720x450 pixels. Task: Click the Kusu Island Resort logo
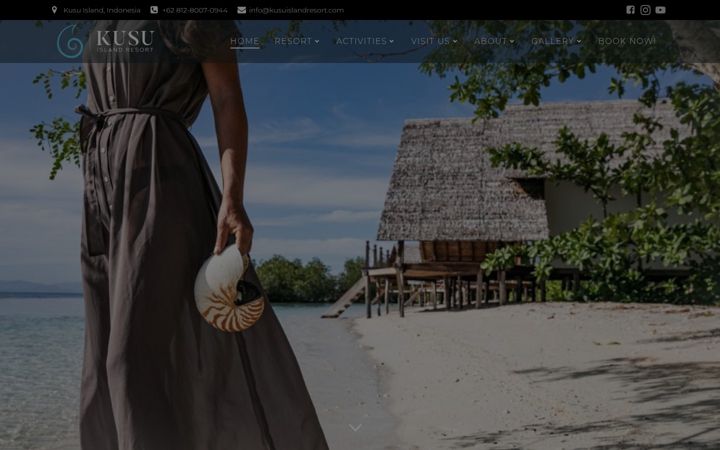click(x=105, y=41)
